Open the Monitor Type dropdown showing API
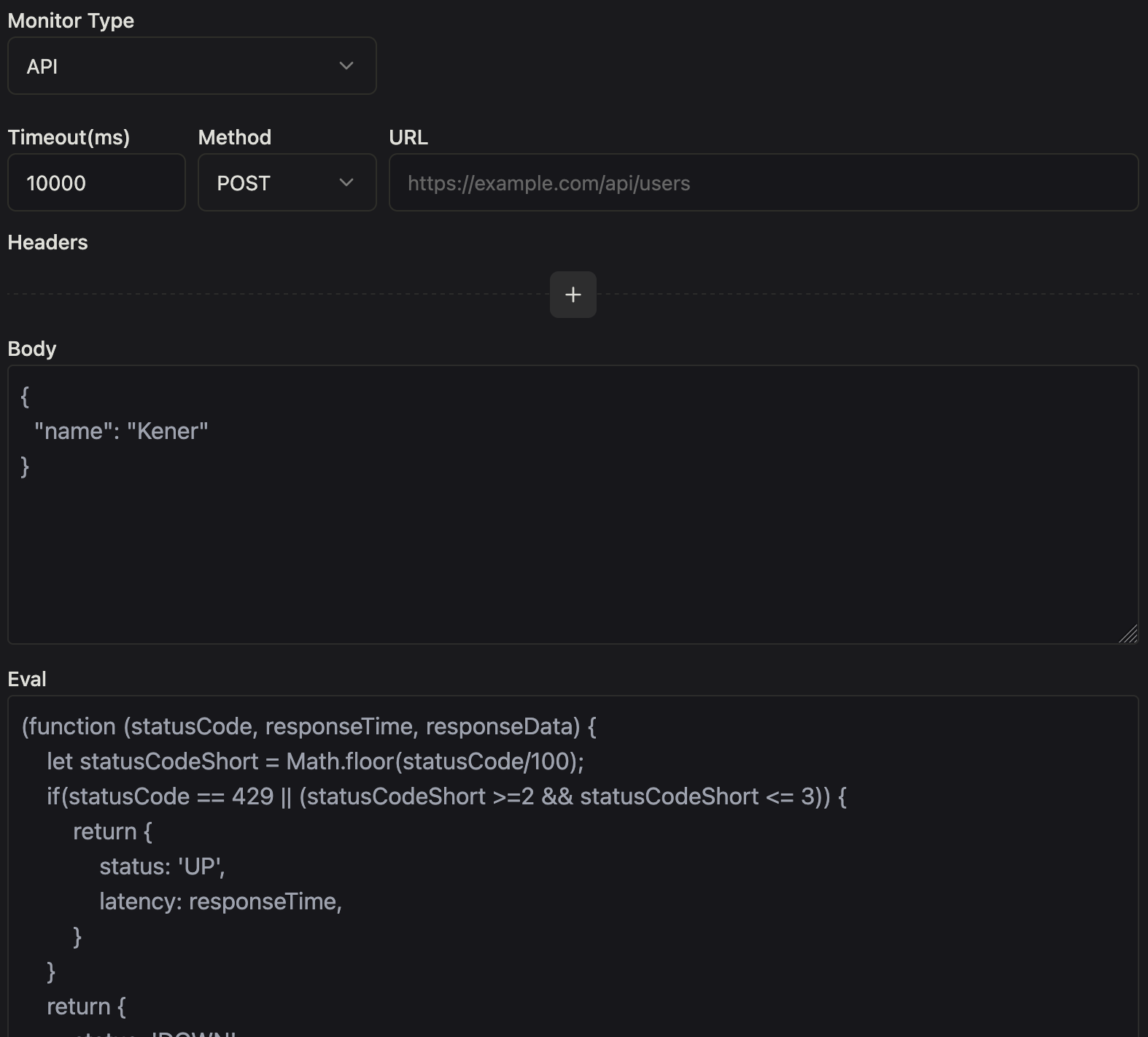Viewport: 1148px width, 1037px height. pos(192,66)
